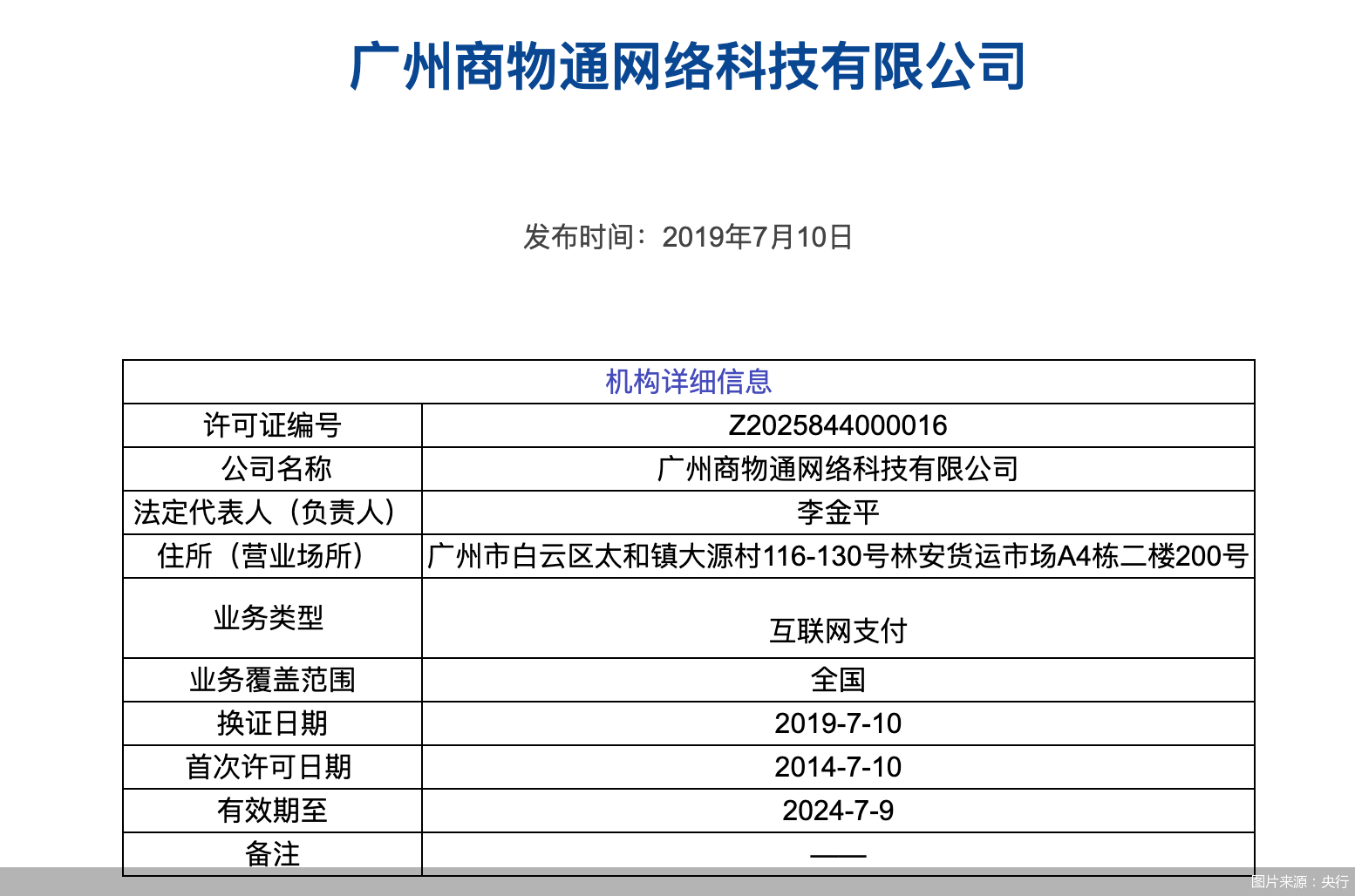This screenshot has height=896, width=1355.
Task: Select the 全国 coverage value
Action: pos(837,680)
